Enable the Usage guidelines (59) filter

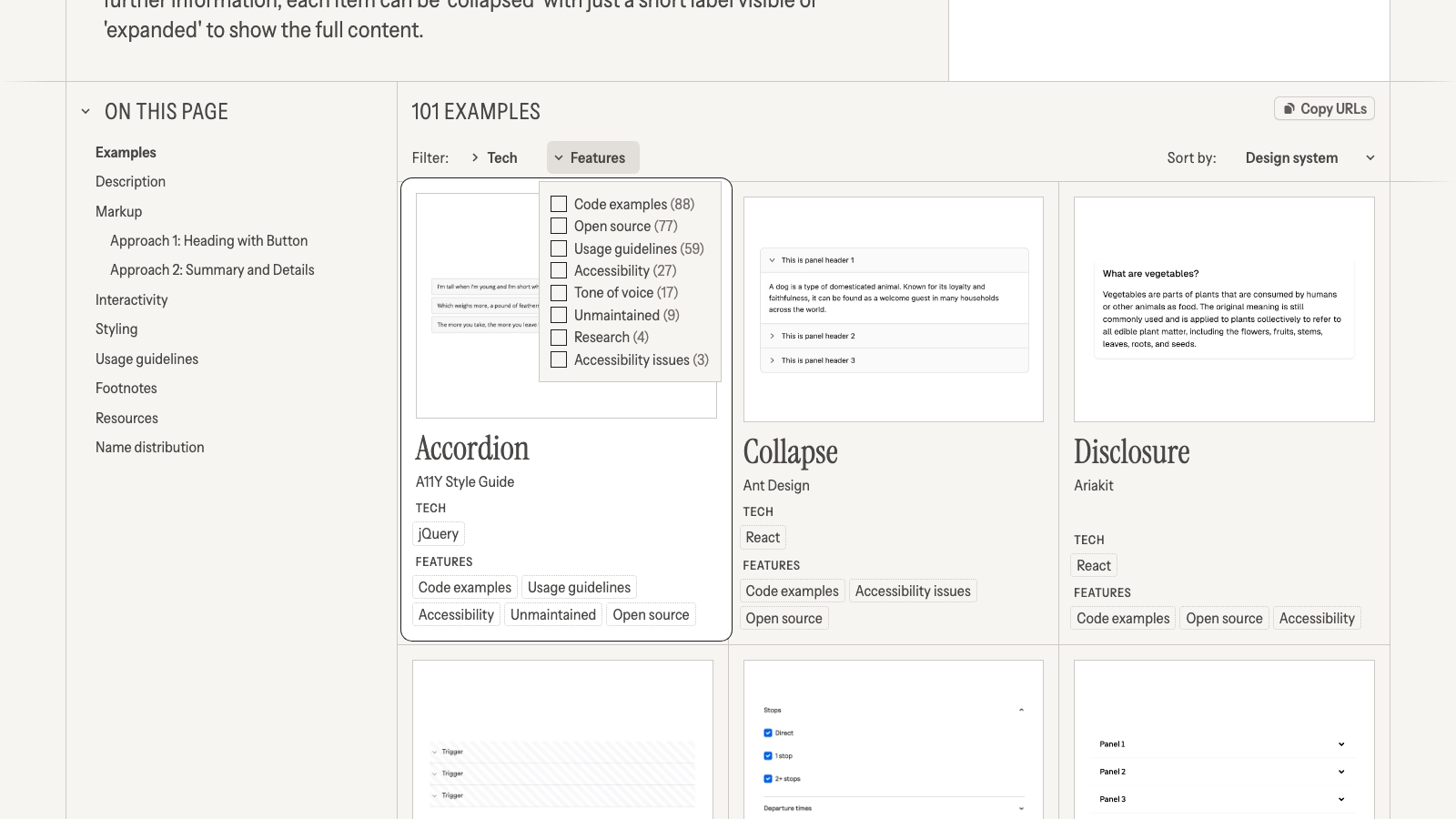[559, 248]
